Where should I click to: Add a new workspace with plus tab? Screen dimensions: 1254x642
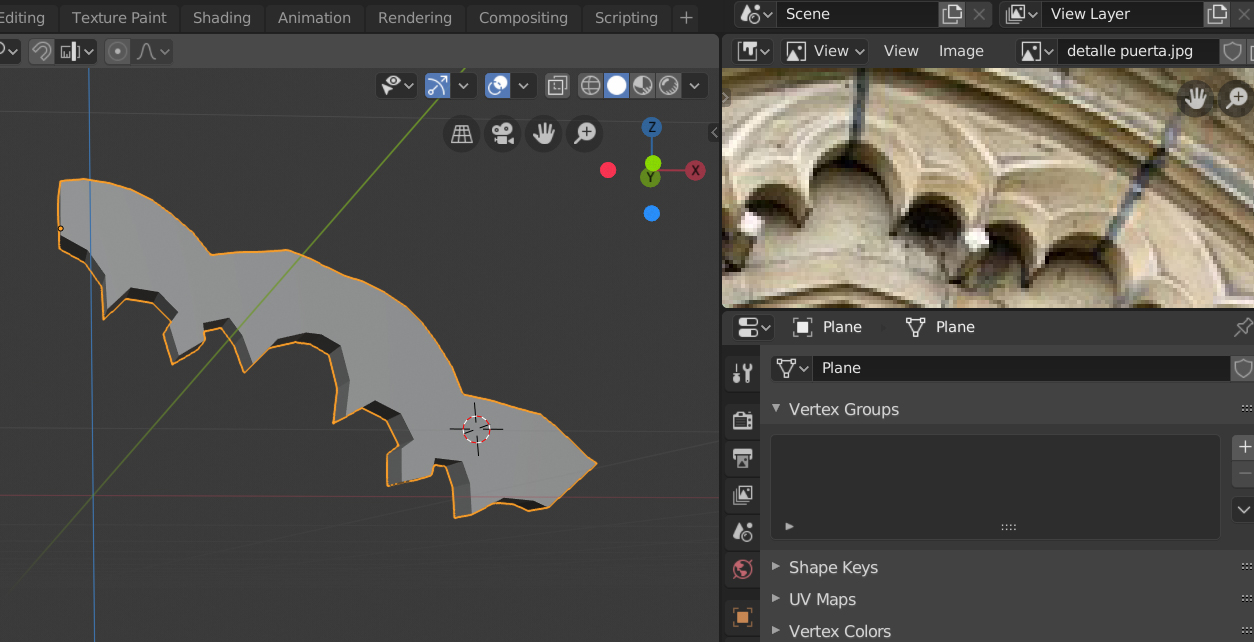pos(686,17)
